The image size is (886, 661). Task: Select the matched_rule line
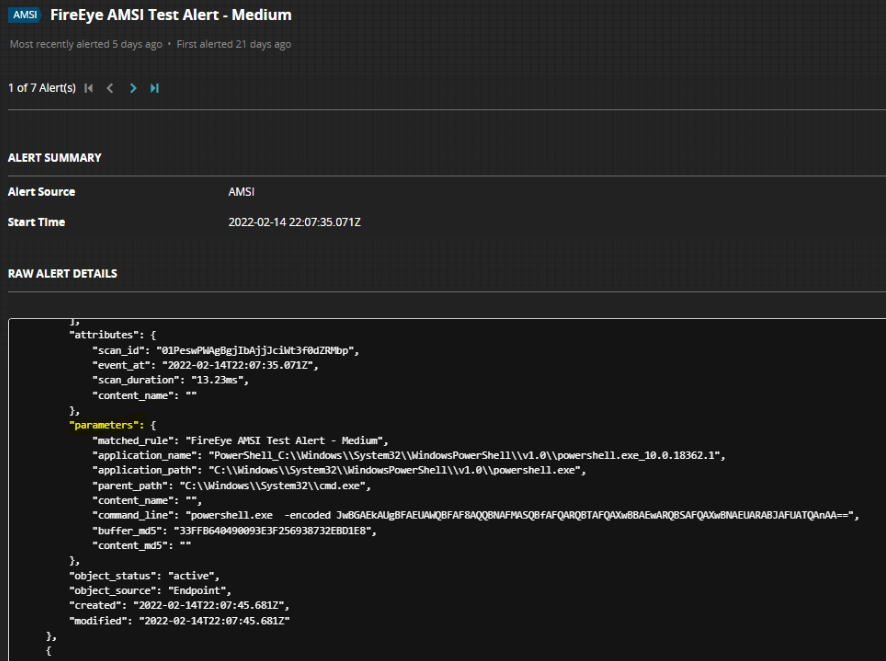coord(240,441)
